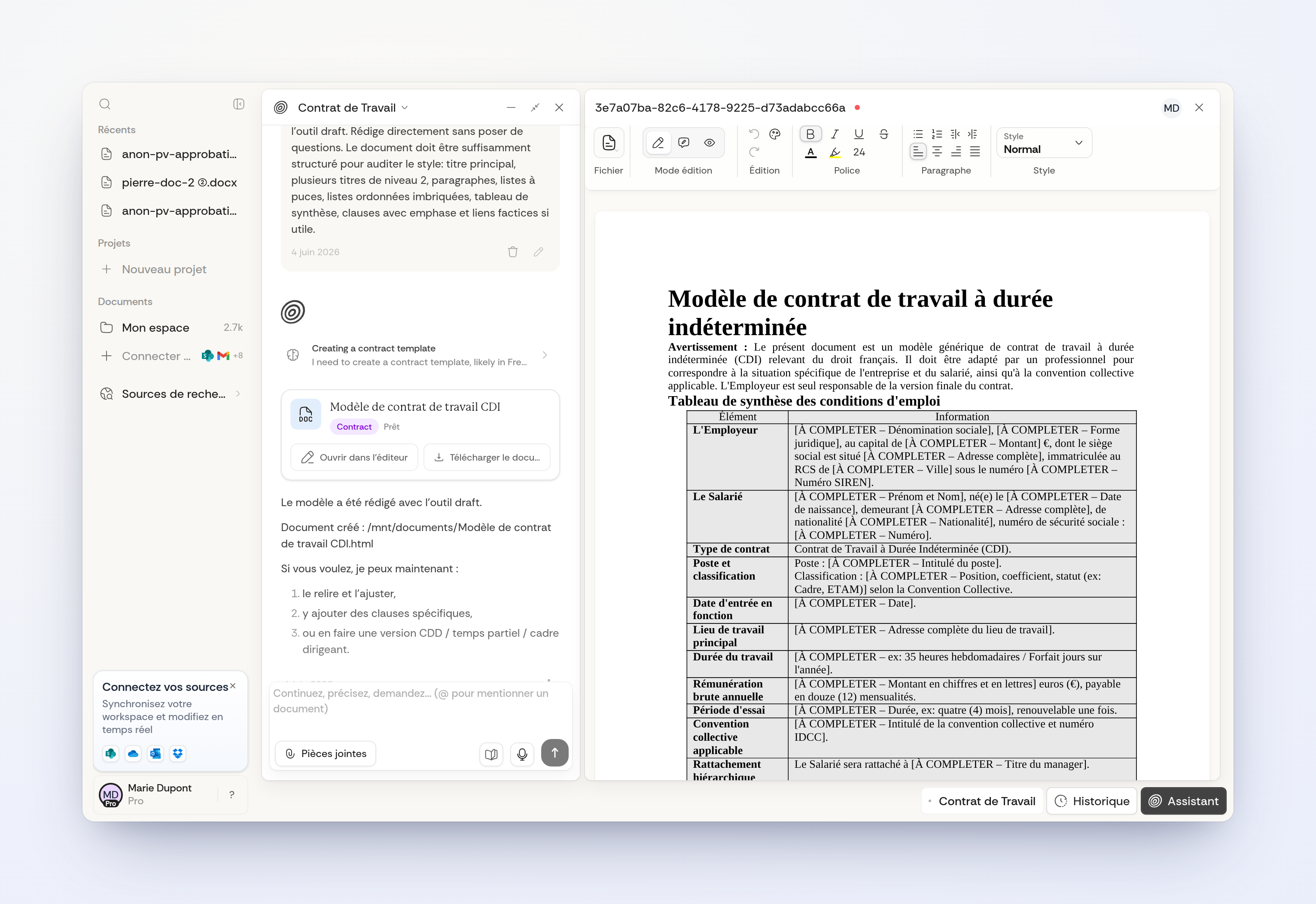The height and width of the screenshot is (904, 1316).
Task: Delete the message with trash icon
Action: pyautogui.click(x=512, y=252)
